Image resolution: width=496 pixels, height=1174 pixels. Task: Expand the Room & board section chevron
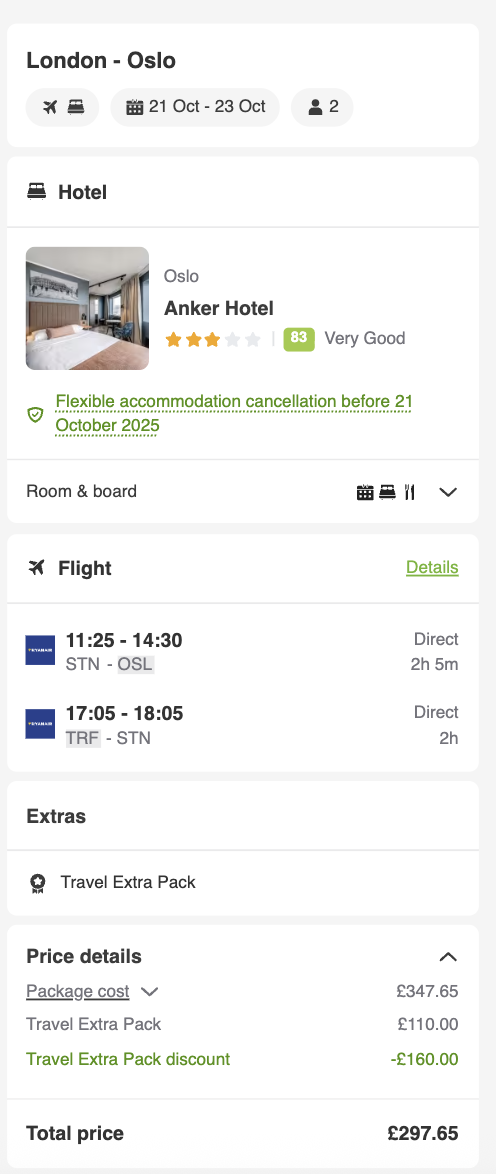click(x=448, y=492)
